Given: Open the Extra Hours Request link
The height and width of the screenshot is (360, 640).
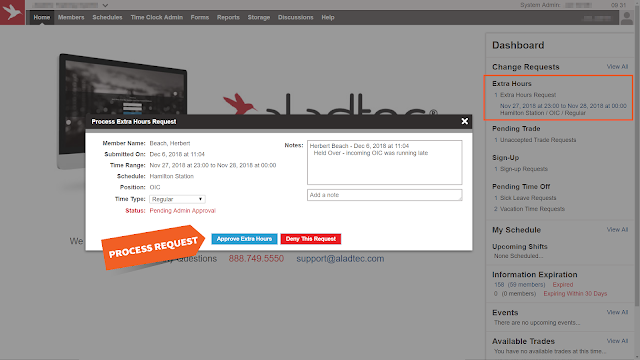Looking at the screenshot, I should click(x=528, y=95).
